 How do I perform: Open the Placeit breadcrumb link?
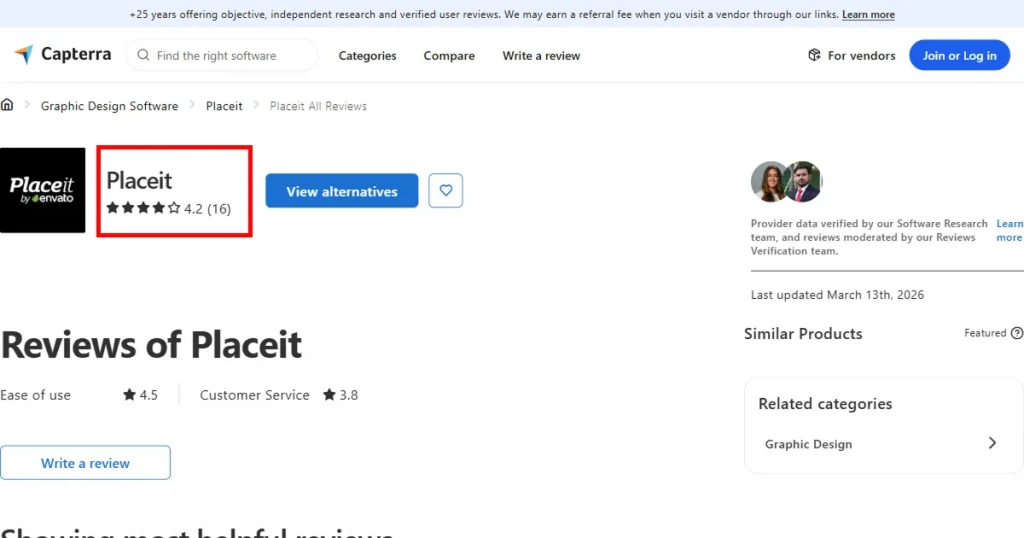coord(224,106)
